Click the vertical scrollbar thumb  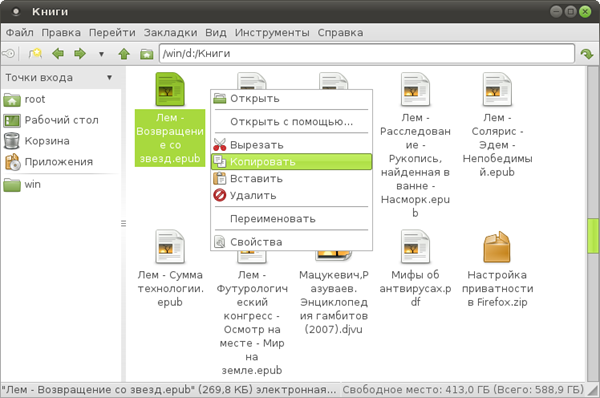coord(593,236)
